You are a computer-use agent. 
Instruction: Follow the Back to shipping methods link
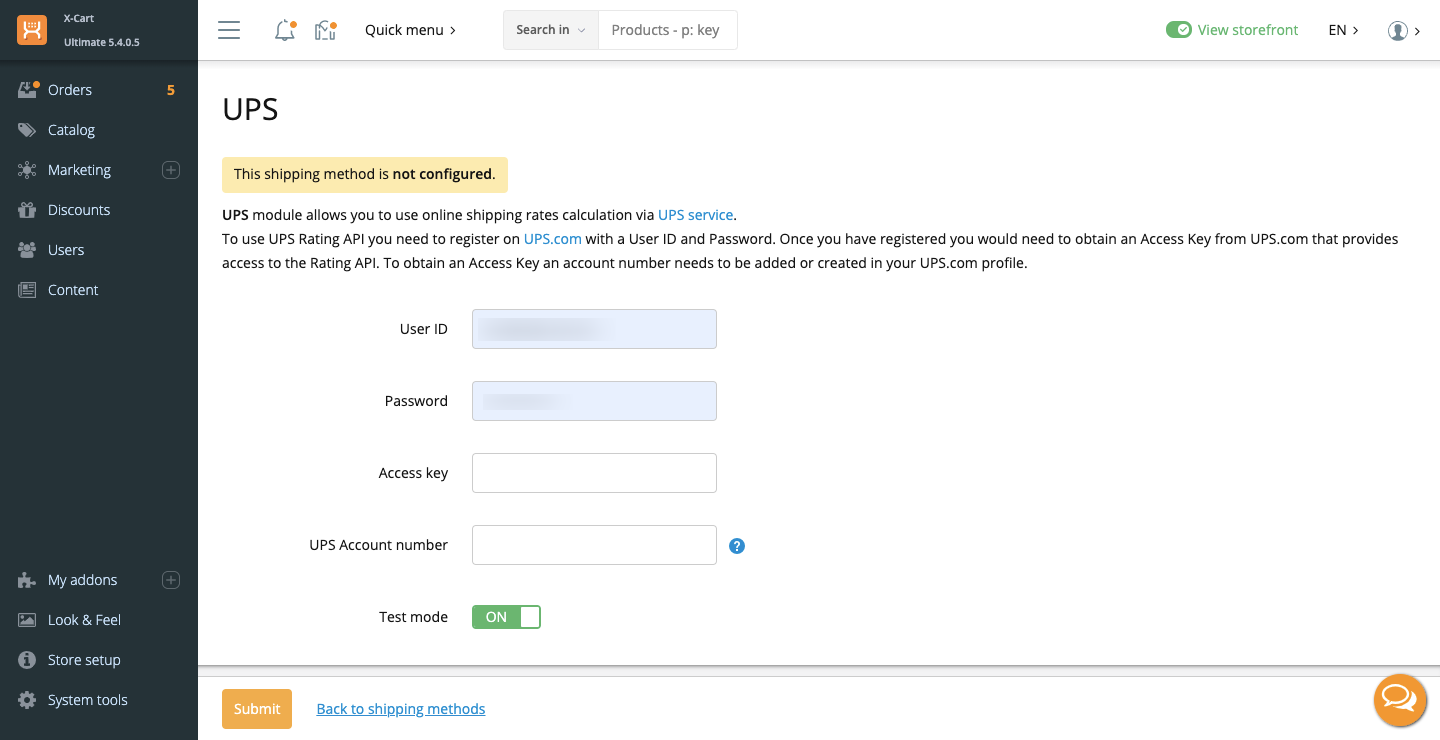tap(401, 709)
